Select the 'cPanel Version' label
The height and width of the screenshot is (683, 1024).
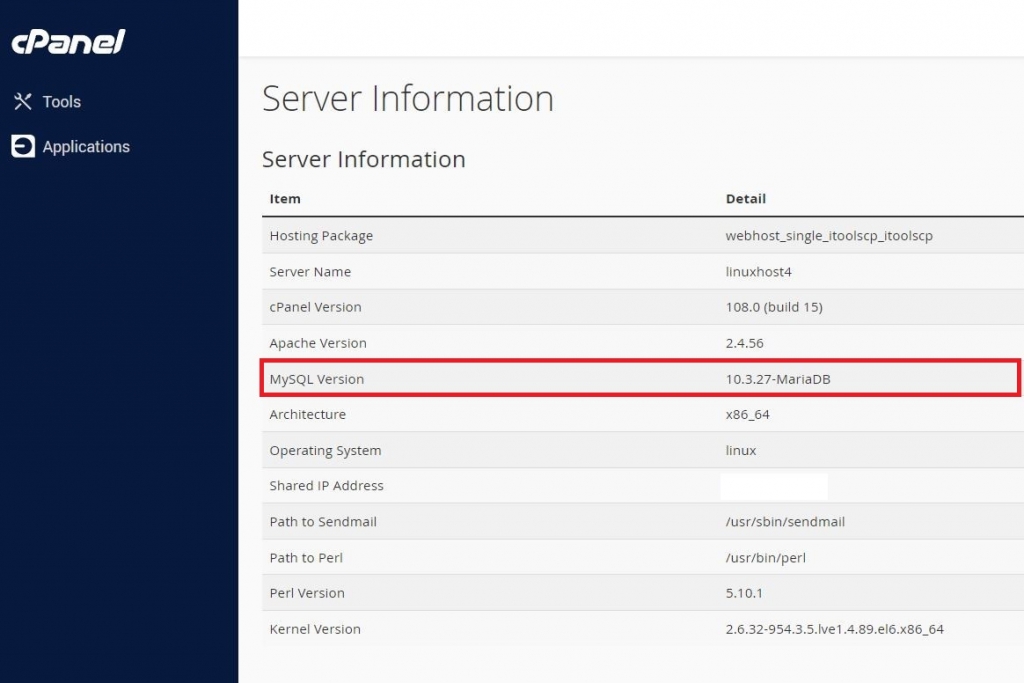(315, 307)
